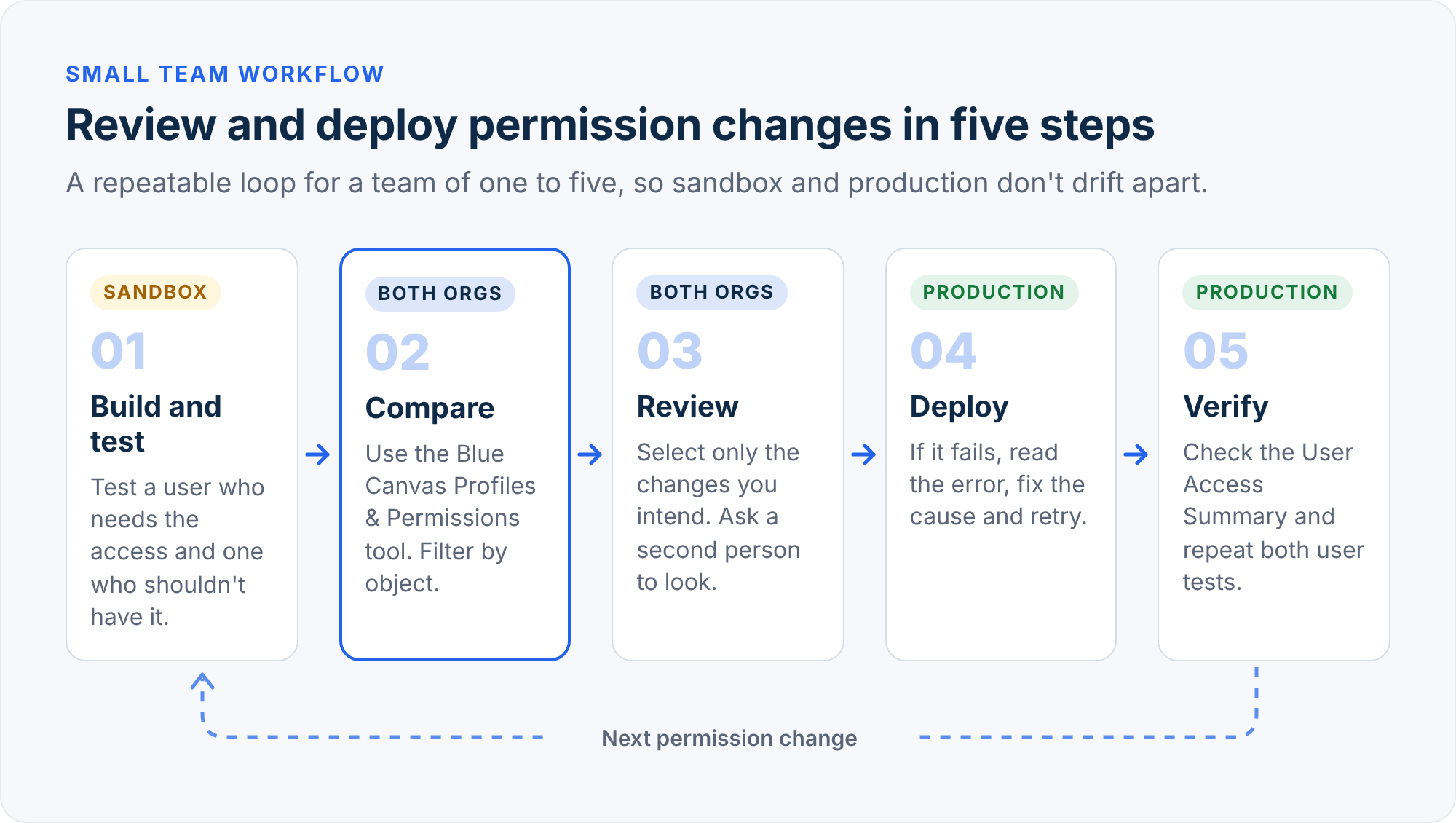Click the "Test a user who needs the access" description

pos(177,551)
